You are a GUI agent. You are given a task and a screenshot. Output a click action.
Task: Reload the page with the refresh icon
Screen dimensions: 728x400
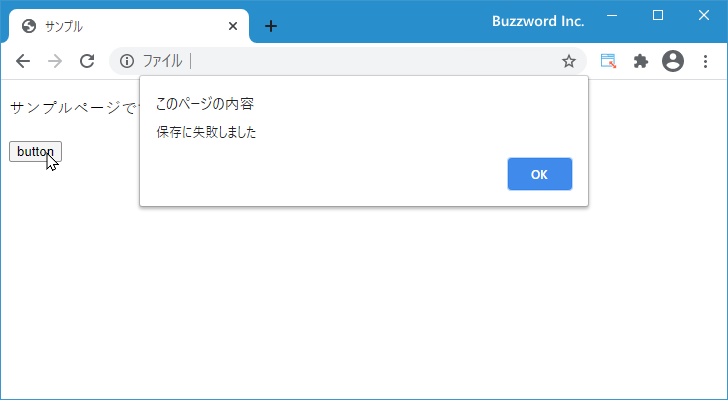pyautogui.click(x=87, y=61)
